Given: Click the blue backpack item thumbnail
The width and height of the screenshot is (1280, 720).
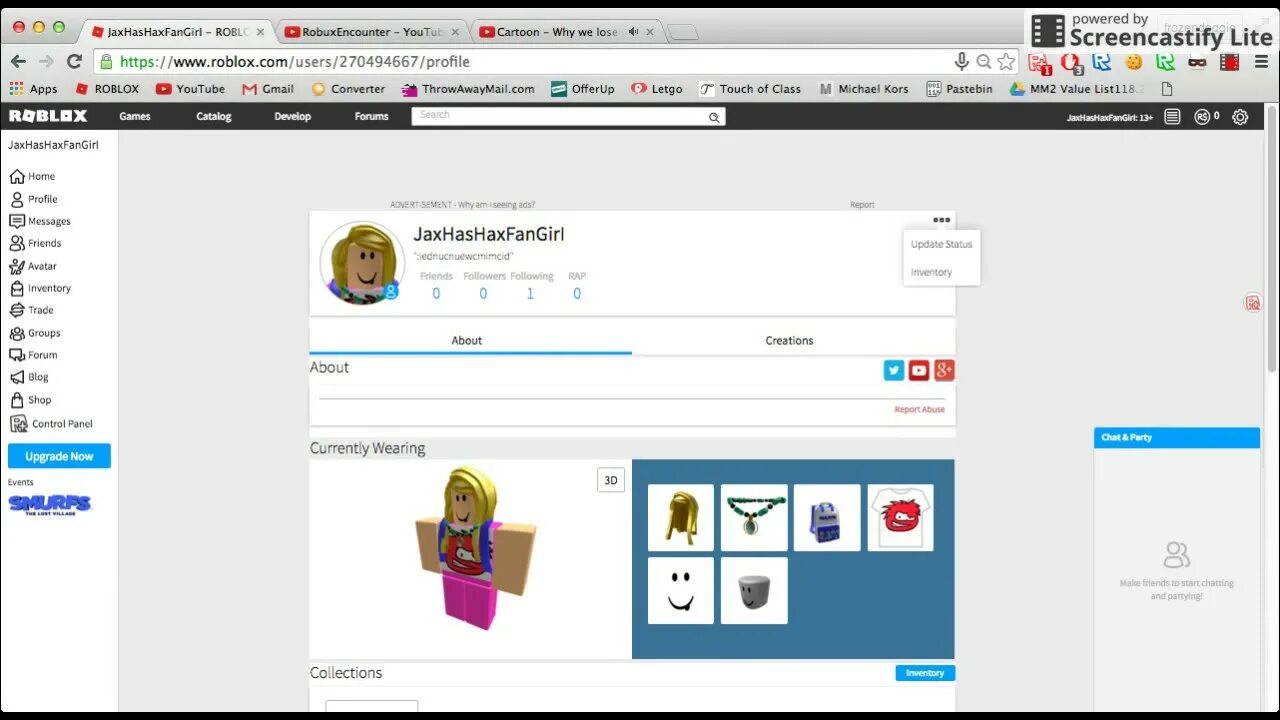Looking at the screenshot, I should tap(827, 518).
